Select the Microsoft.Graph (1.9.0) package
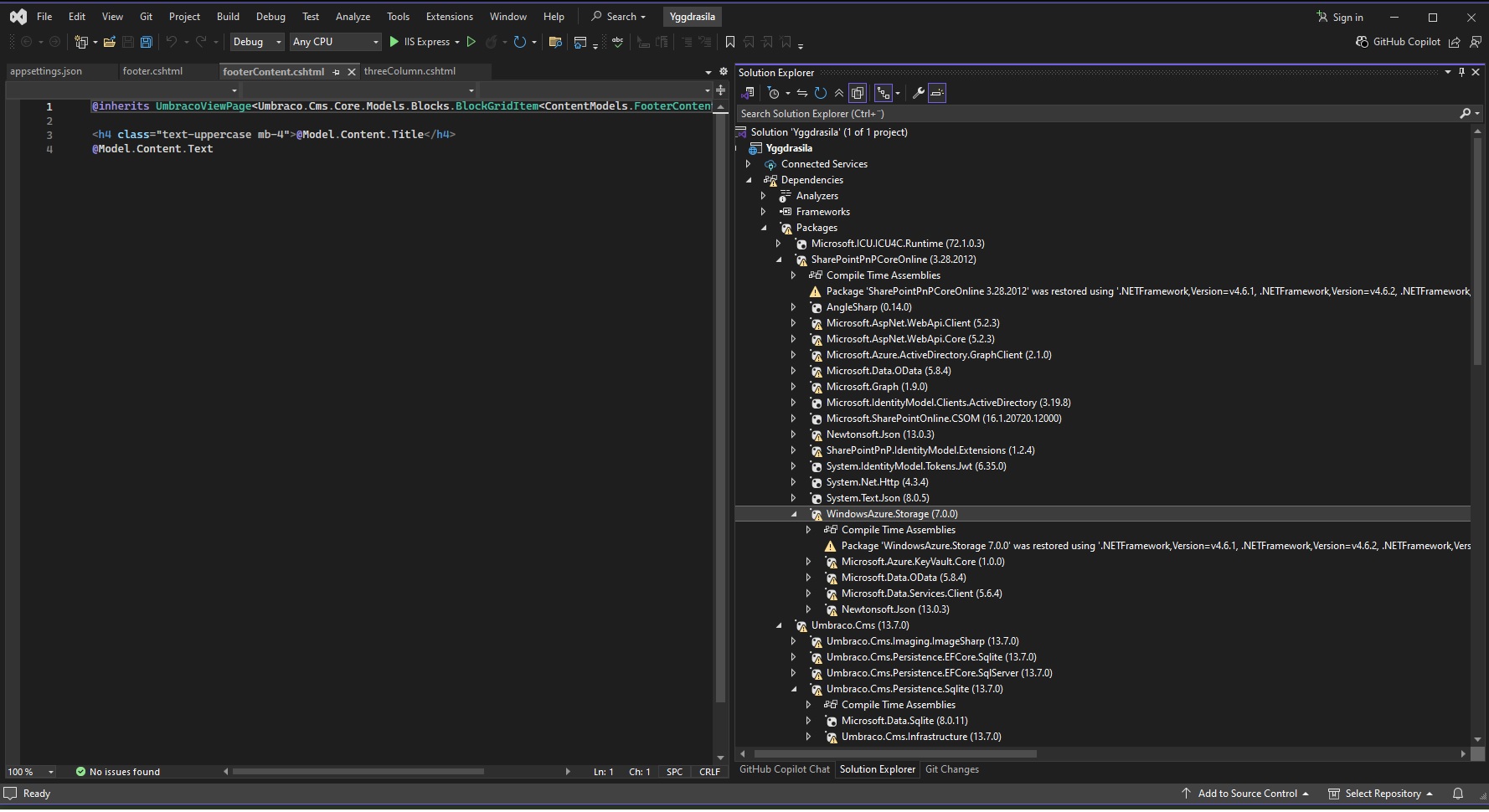 pos(877,388)
